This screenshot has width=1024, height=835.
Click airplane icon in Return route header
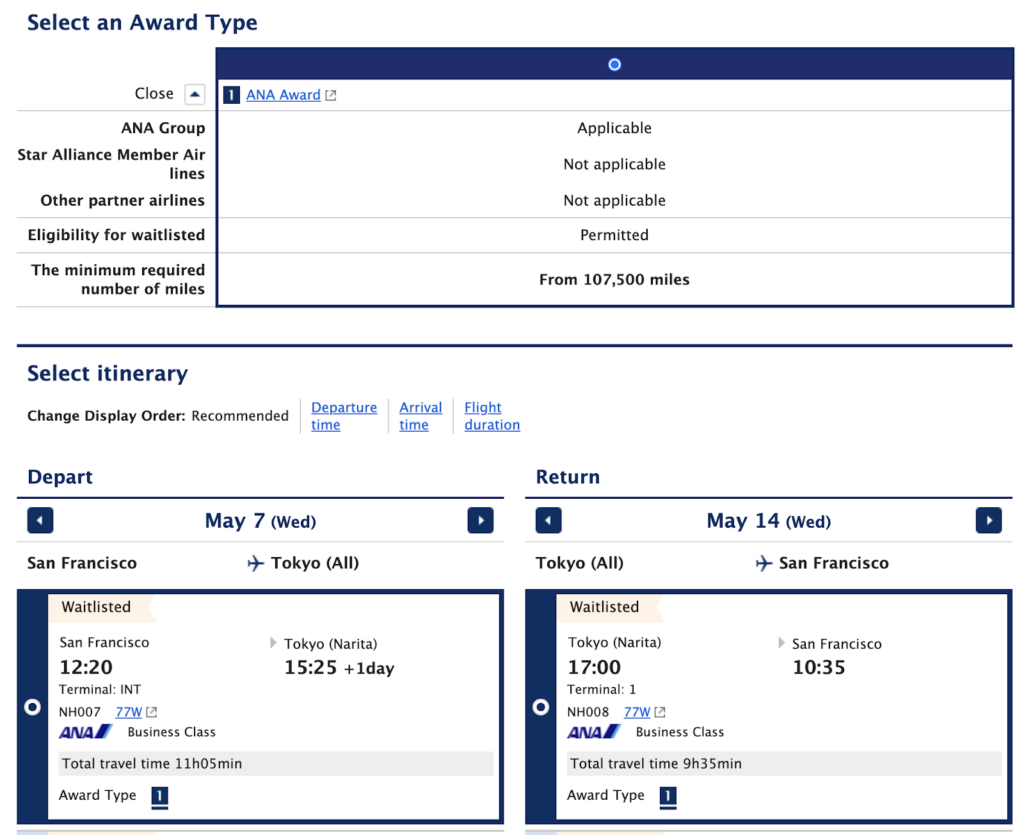coord(763,563)
